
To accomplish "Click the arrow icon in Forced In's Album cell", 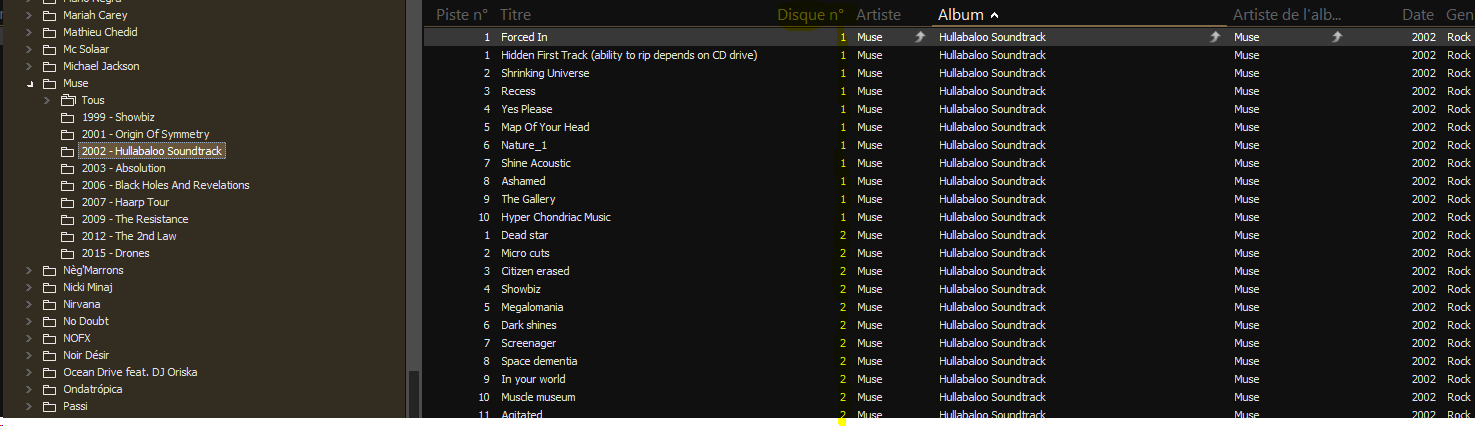I will point(1215,37).
